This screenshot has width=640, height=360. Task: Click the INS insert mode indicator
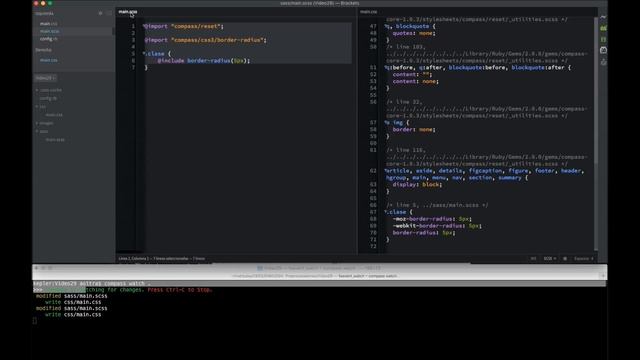coord(533,258)
